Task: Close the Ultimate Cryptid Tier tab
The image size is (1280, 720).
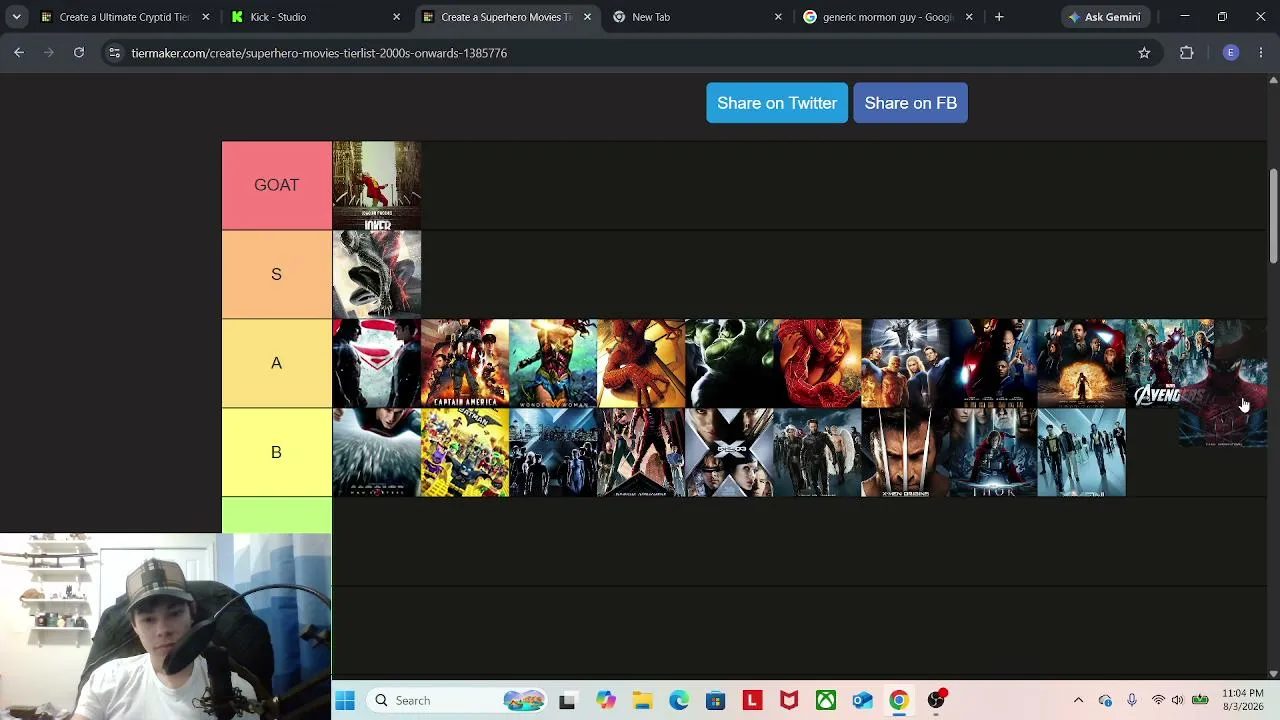Action: click(x=205, y=17)
